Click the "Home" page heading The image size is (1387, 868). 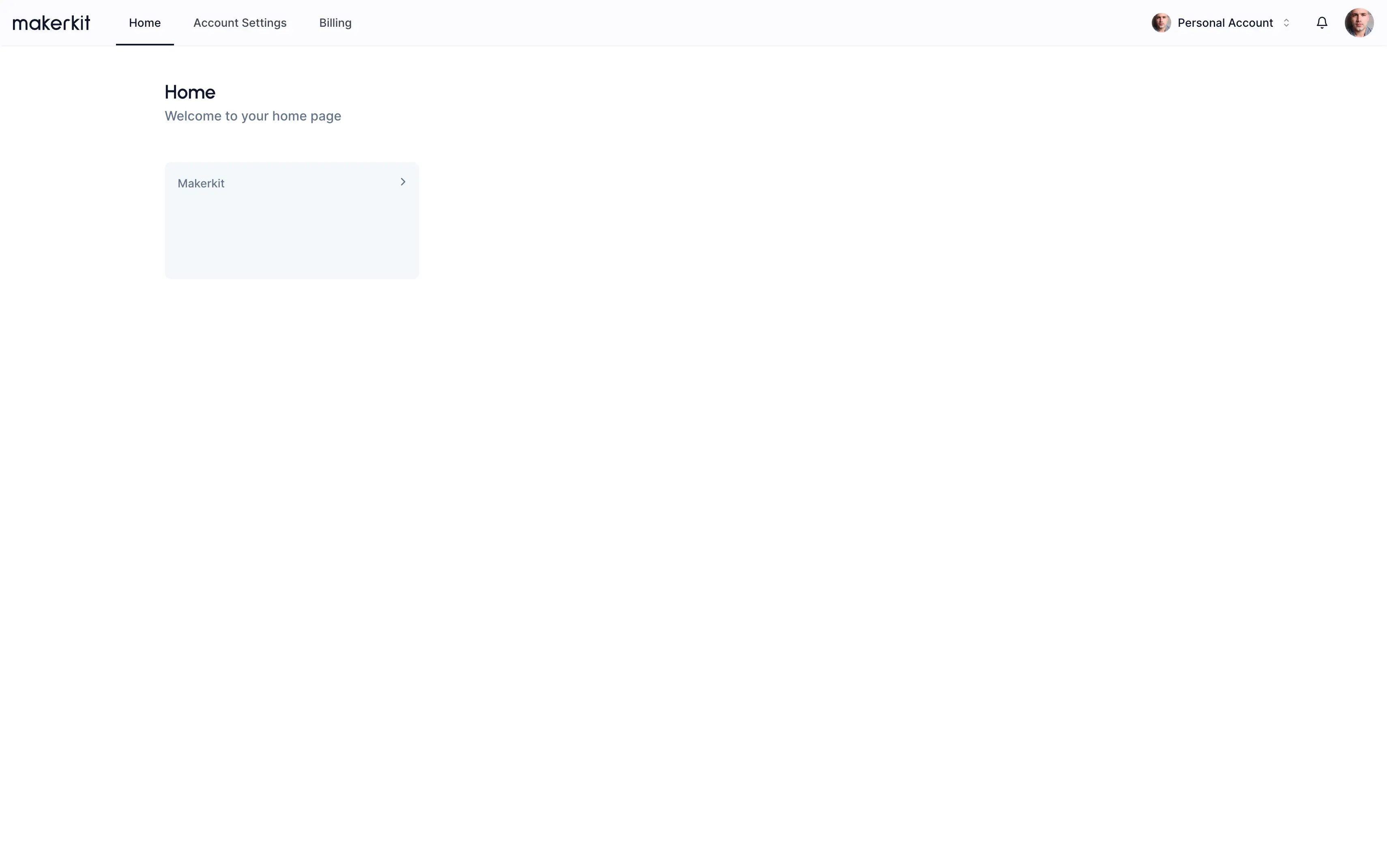190,92
